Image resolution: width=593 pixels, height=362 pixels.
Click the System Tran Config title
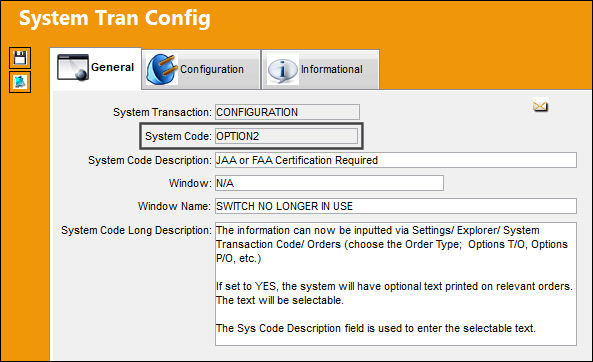(x=115, y=18)
